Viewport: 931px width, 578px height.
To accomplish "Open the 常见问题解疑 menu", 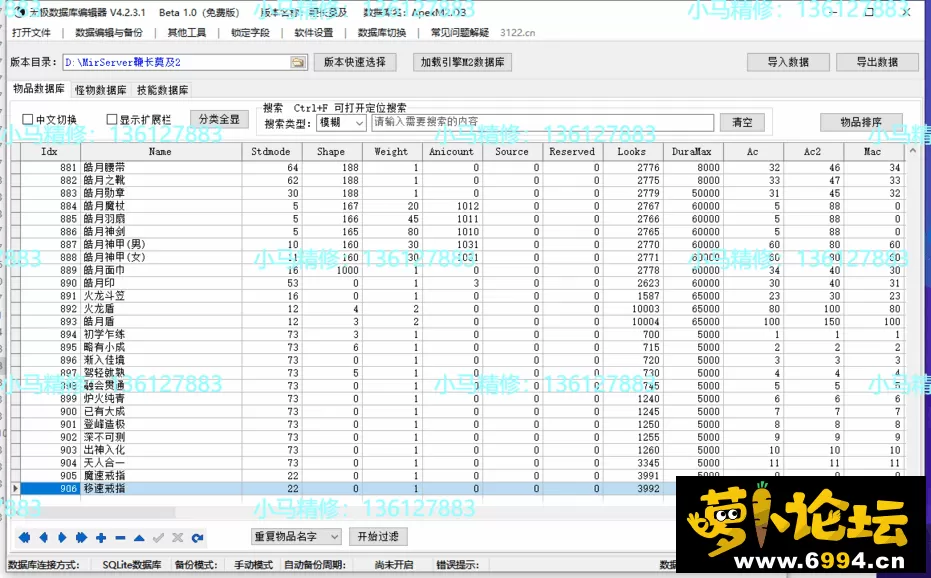I will pyautogui.click(x=460, y=33).
